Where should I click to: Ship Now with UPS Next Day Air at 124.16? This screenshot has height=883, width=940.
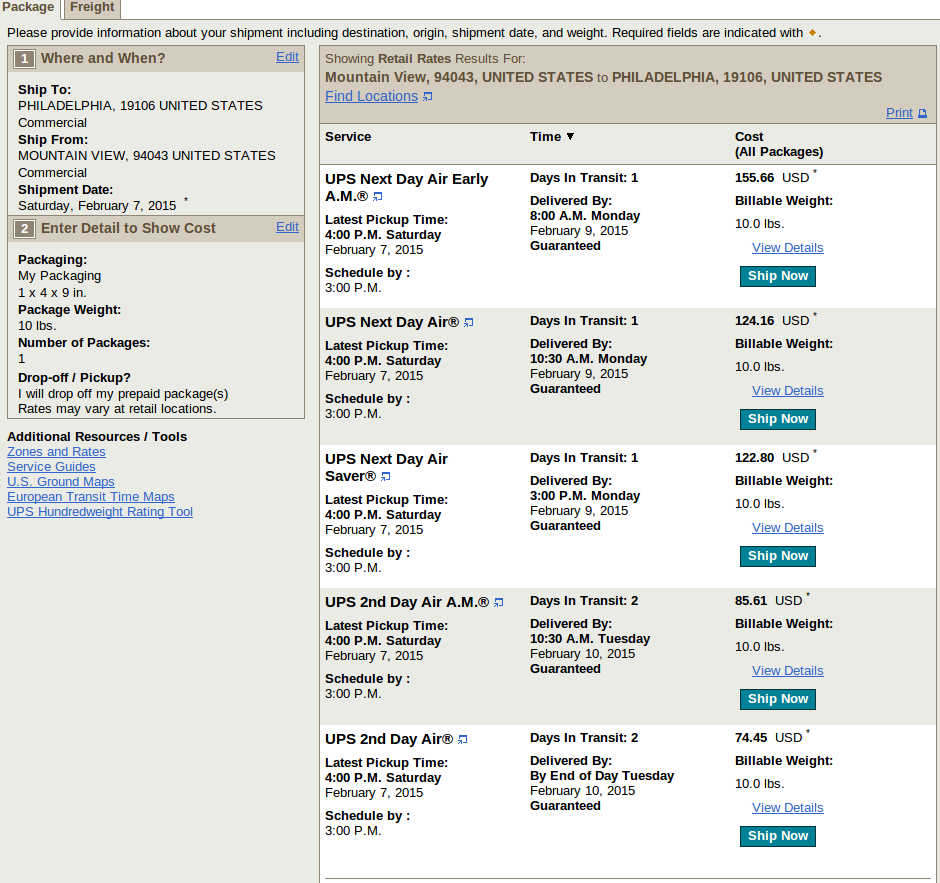pyautogui.click(x=778, y=419)
